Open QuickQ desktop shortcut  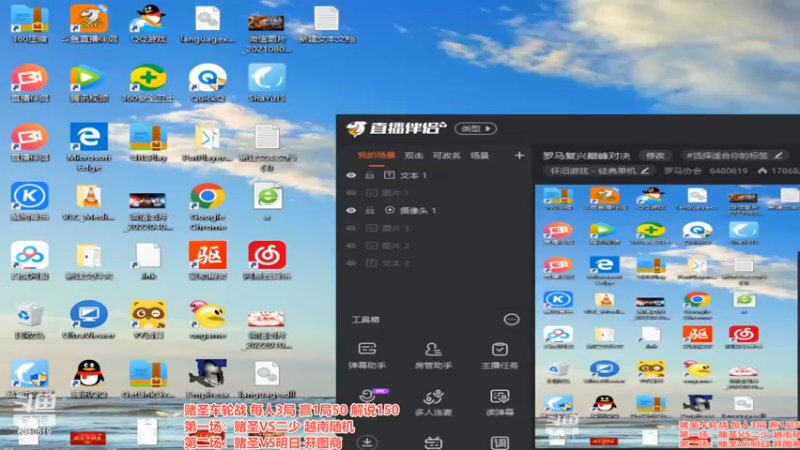click(x=208, y=83)
